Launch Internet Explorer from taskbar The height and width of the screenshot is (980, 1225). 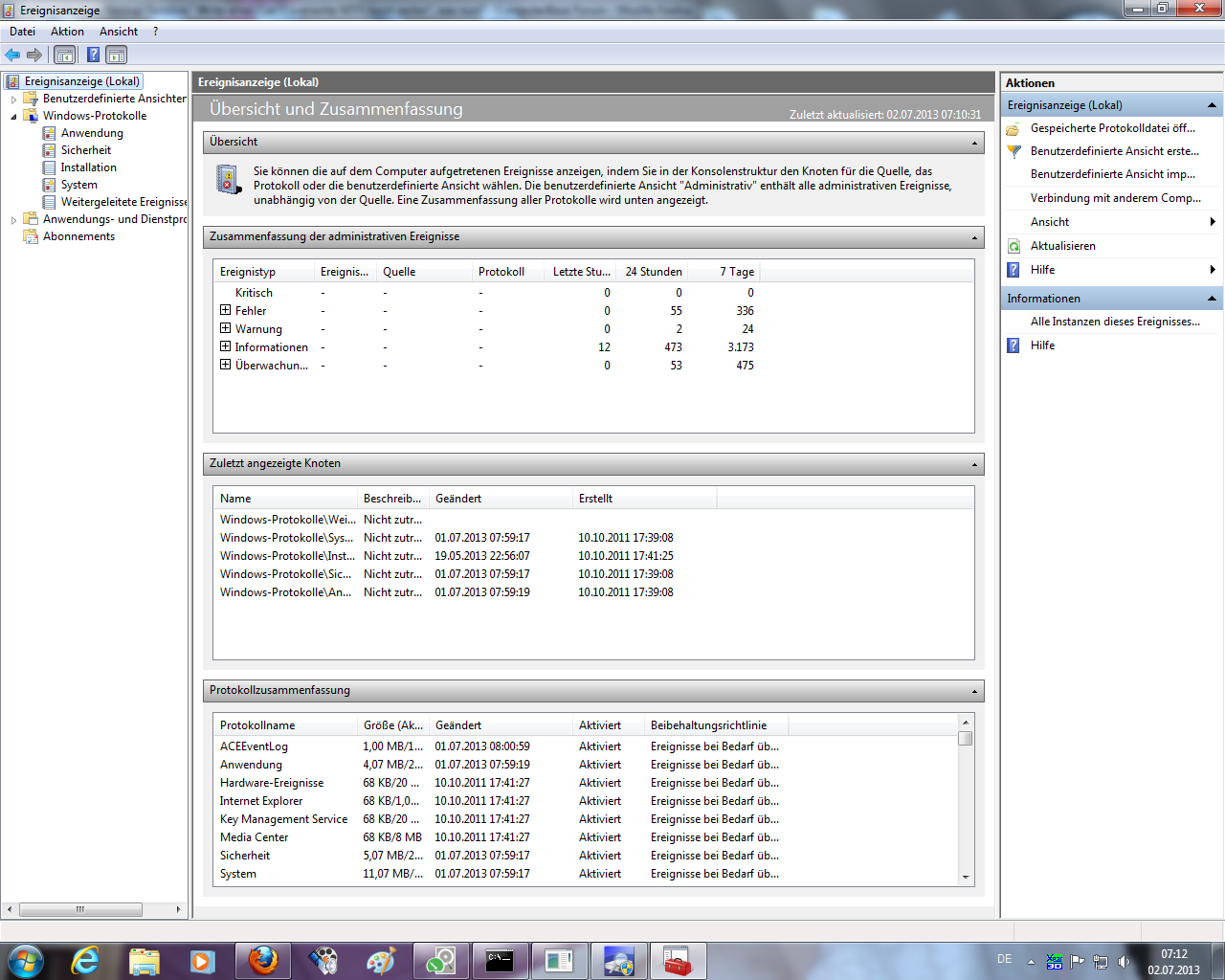[x=85, y=961]
